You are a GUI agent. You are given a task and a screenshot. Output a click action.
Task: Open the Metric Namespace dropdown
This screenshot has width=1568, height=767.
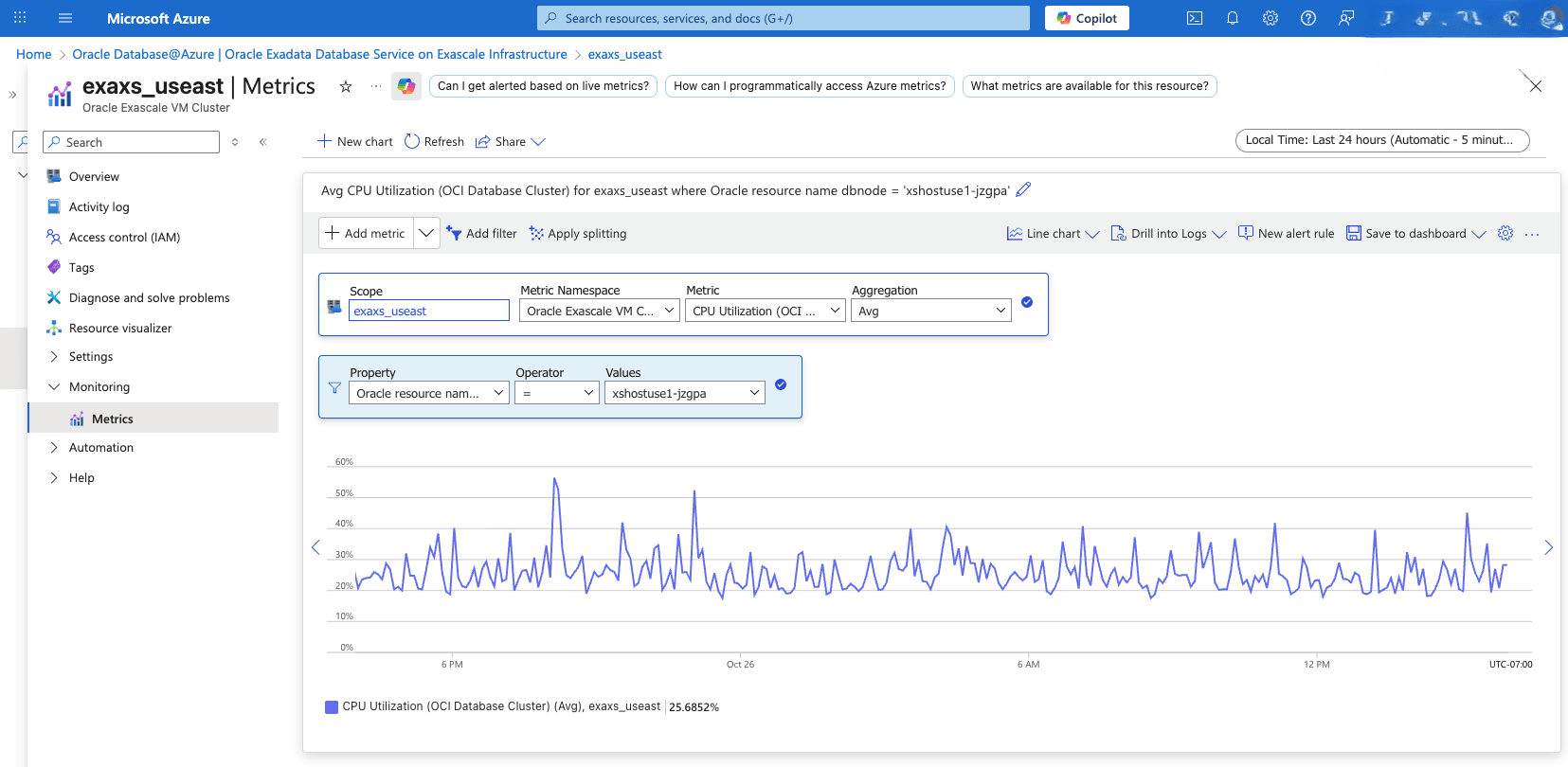tap(600, 311)
